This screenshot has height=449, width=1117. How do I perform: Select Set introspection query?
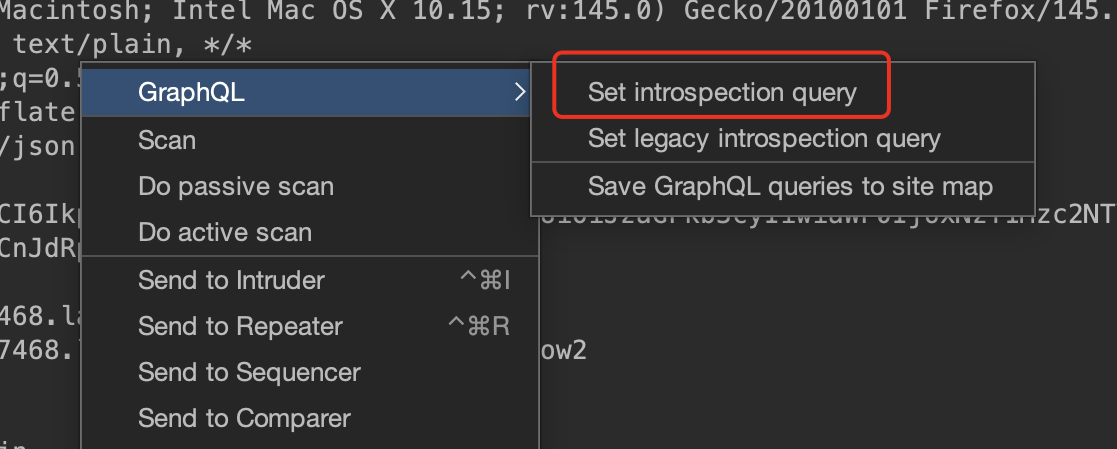click(721, 93)
